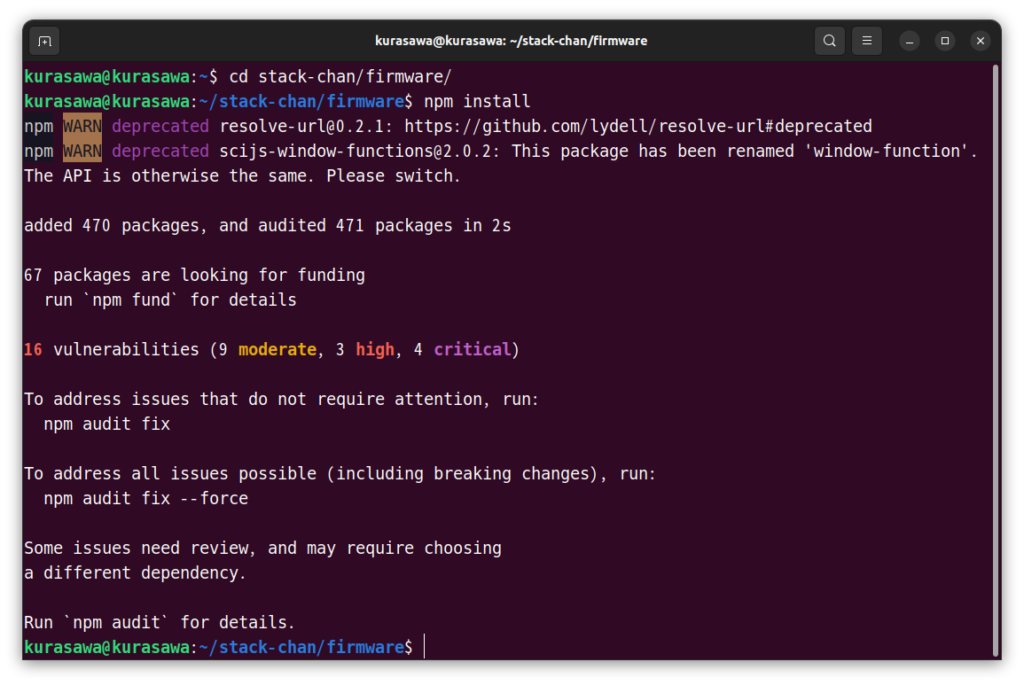The height and width of the screenshot is (685, 1024).
Task: Click the 'npm fund' text
Action: click(x=131, y=300)
